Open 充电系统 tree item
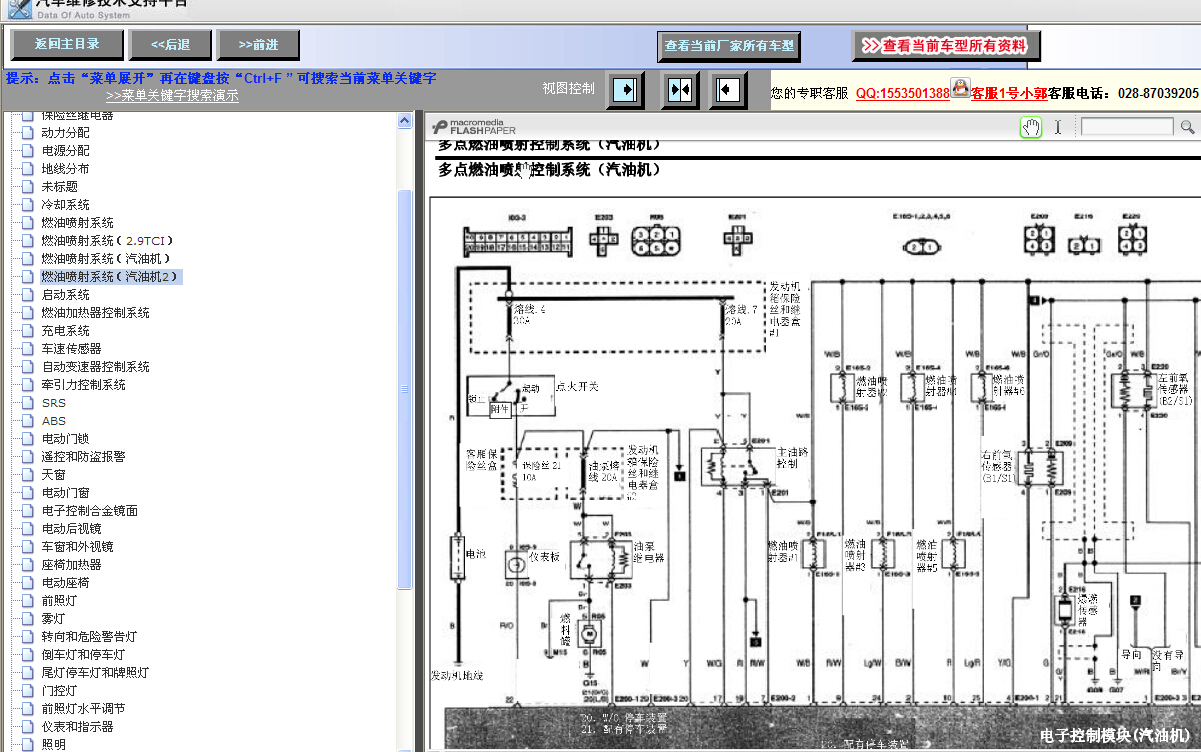The height and width of the screenshot is (752, 1201). [65, 330]
